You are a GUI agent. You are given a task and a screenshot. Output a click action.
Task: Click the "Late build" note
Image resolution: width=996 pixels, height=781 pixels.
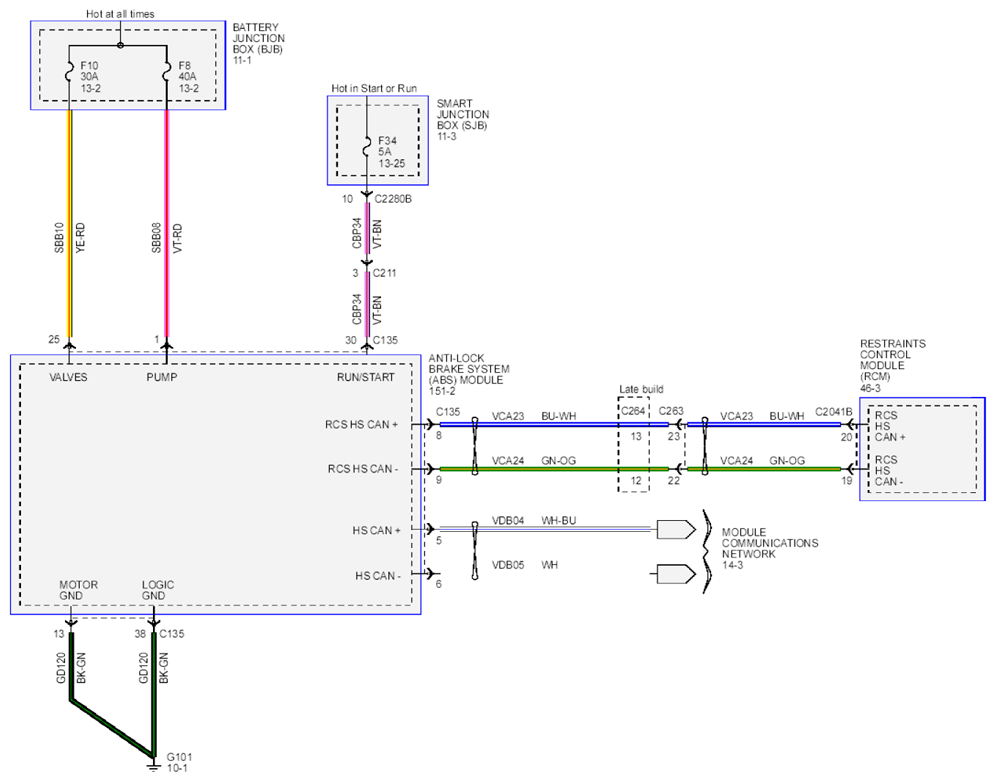click(x=641, y=389)
